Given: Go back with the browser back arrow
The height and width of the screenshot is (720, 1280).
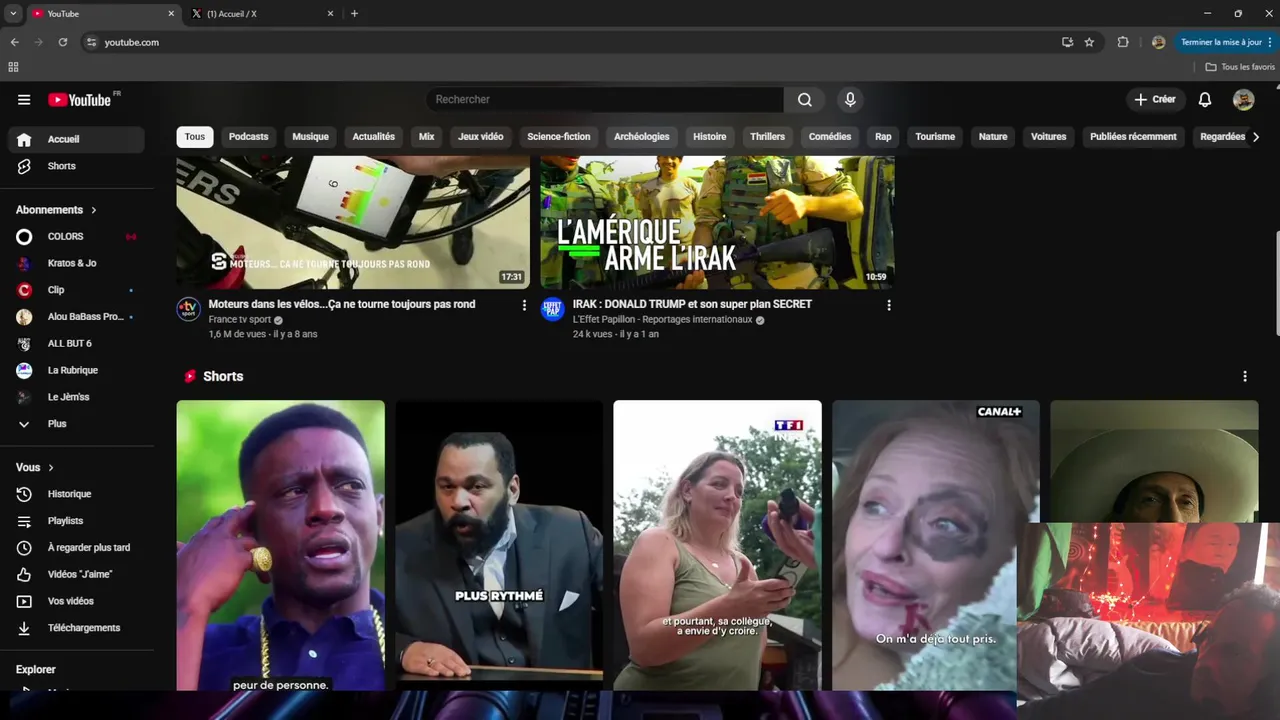Looking at the screenshot, I should (14, 42).
